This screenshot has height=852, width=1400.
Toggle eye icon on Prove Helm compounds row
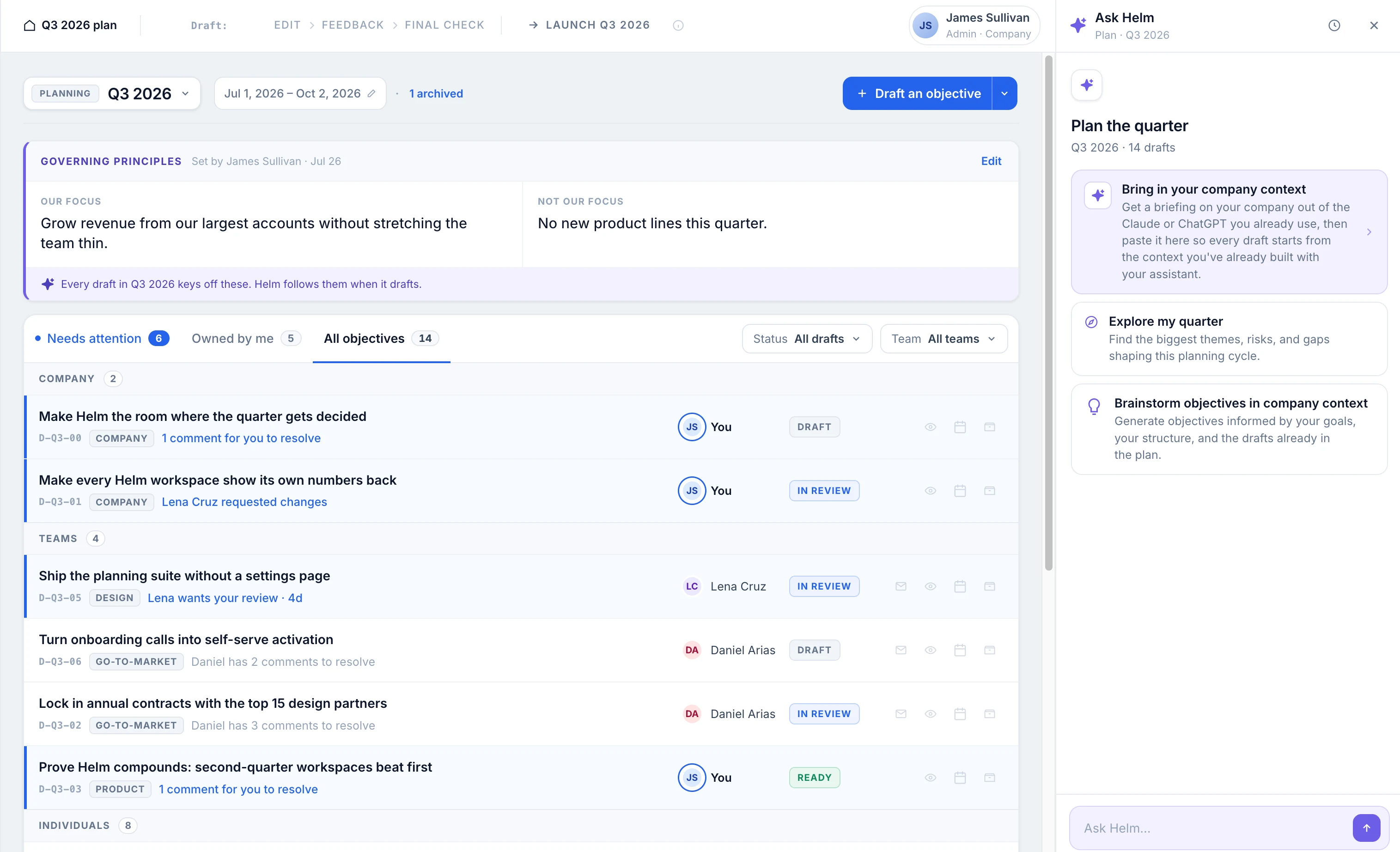[x=930, y=777]
